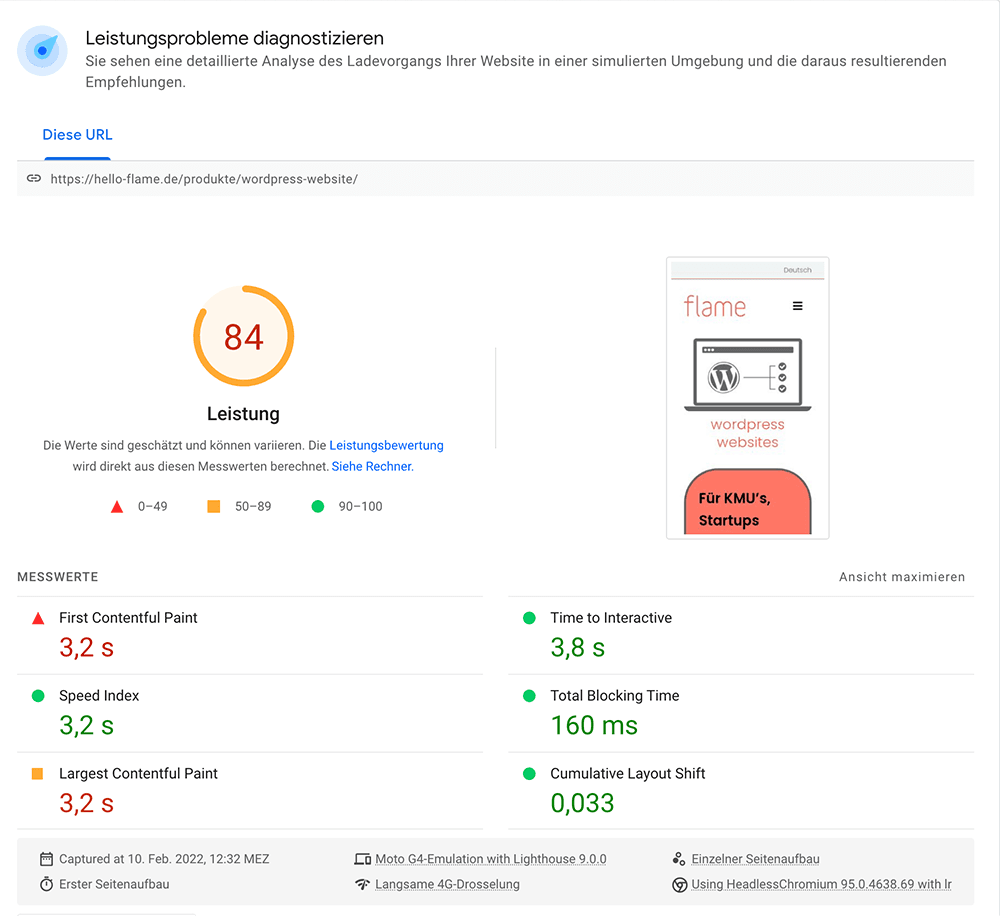
Task: Click the Time to Interactive label
Action: tap(611, 618)
